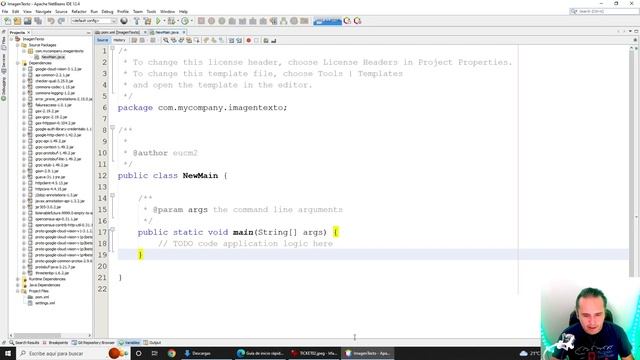Image resolution: width=640 pixels, height=360 pixels.
Task: Build project with hammer icon
Action: (x=137, y=21)
